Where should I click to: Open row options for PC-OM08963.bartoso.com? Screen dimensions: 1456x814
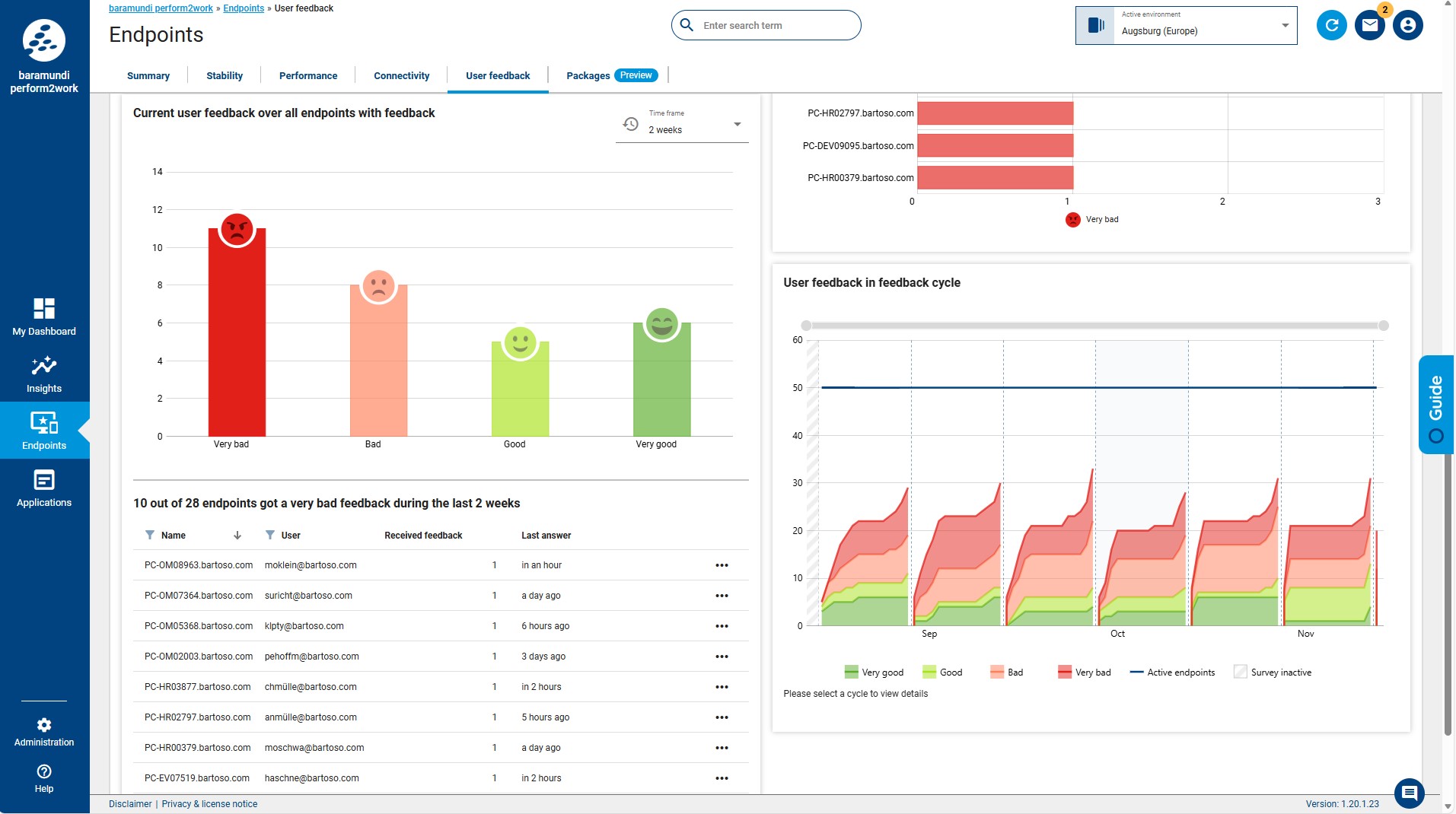722,565
